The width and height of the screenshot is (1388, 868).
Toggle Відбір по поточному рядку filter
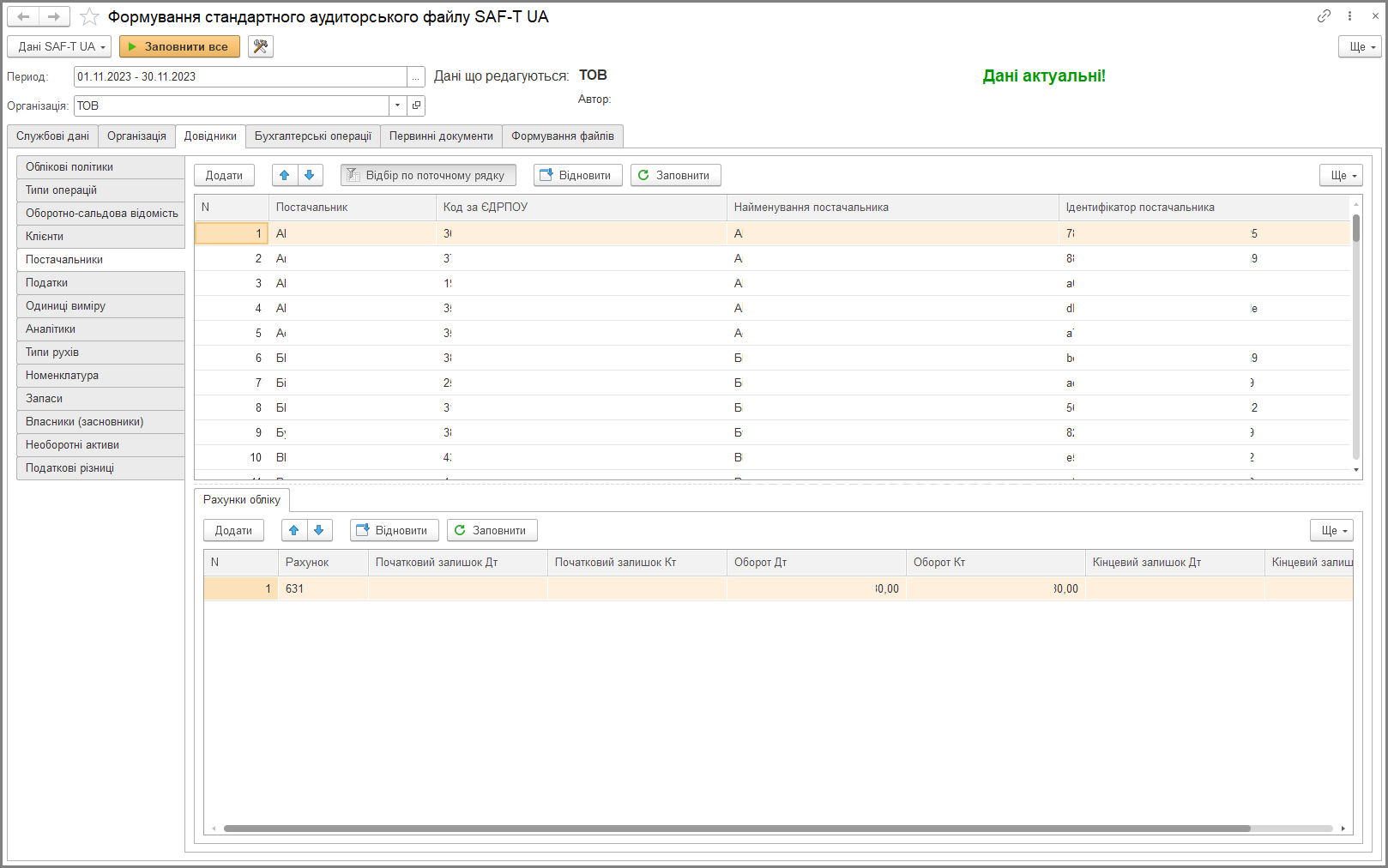(428, 175)
